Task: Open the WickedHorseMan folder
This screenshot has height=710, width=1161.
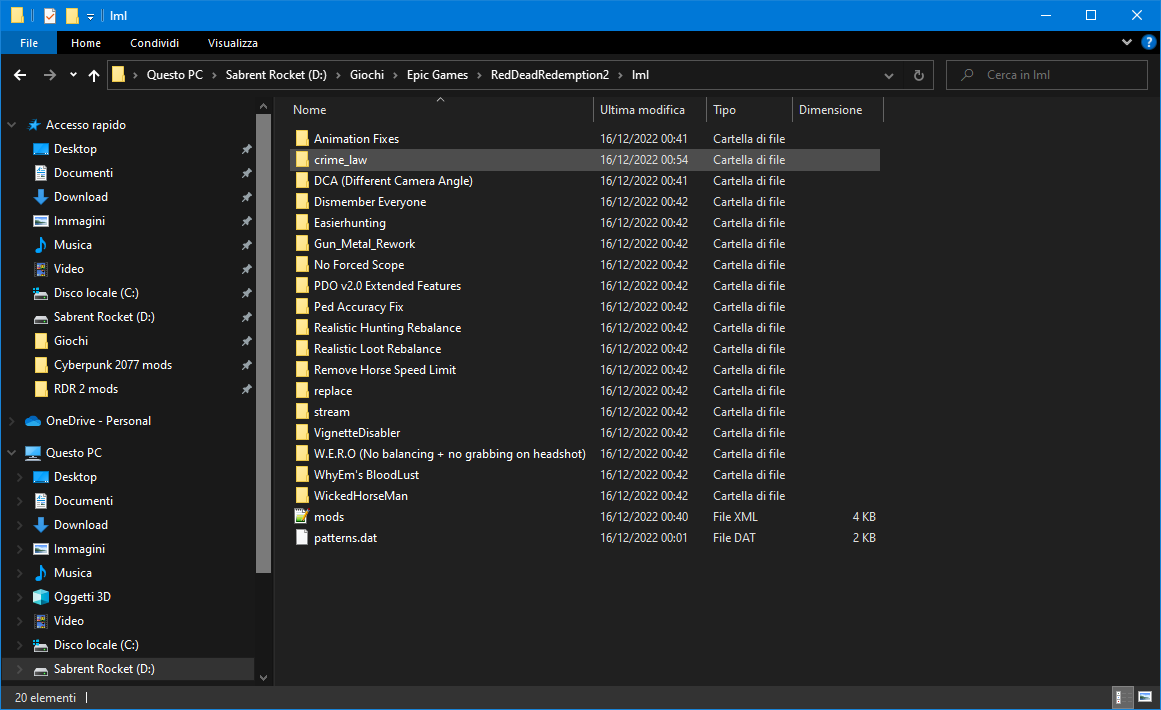Action: pyautogui.click(x=360, y=496)
